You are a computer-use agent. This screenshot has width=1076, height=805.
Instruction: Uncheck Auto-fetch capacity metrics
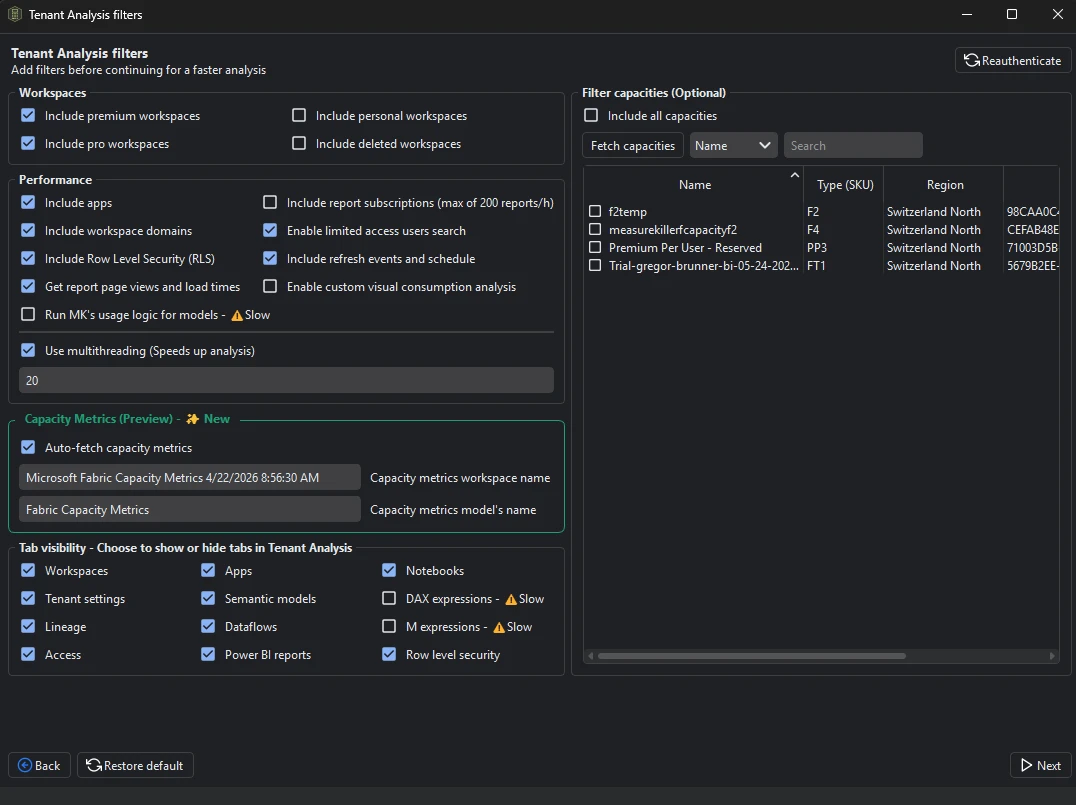coord(28,447)
